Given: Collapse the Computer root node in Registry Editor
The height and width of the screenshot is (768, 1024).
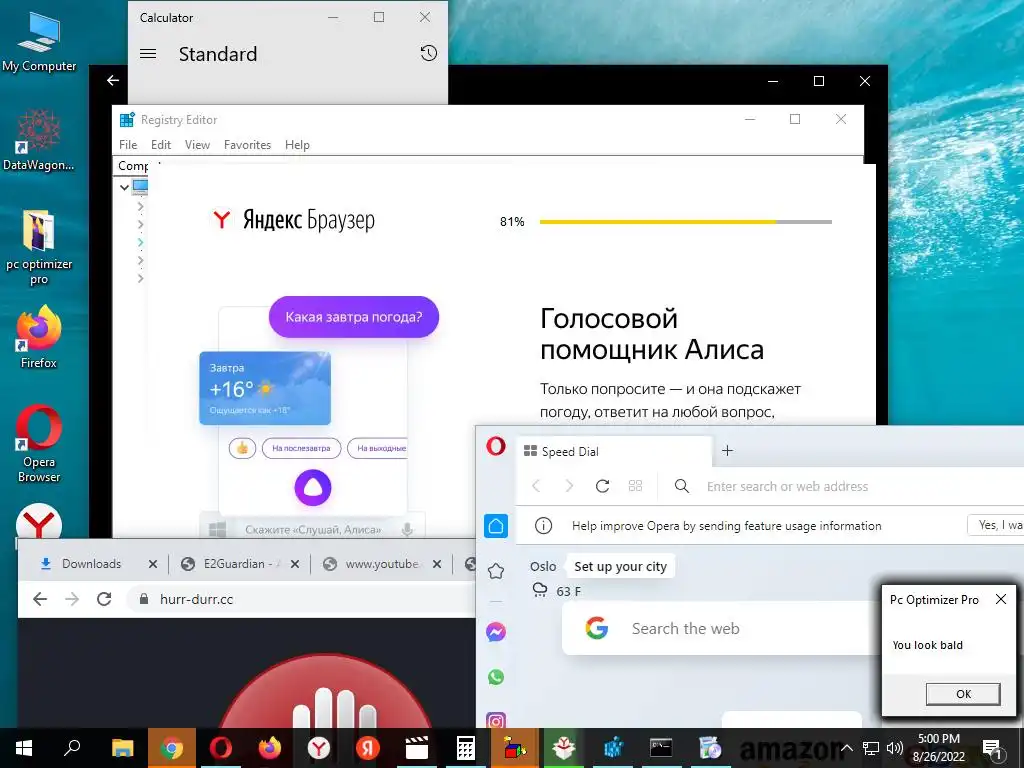Looking at the screenshot, I should click(x=124, y=187).
